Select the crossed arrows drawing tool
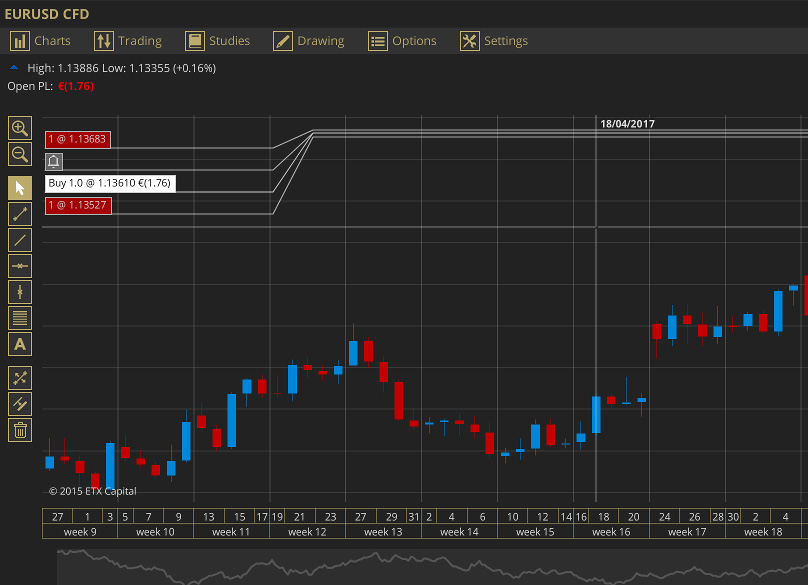 click(20, 378)
